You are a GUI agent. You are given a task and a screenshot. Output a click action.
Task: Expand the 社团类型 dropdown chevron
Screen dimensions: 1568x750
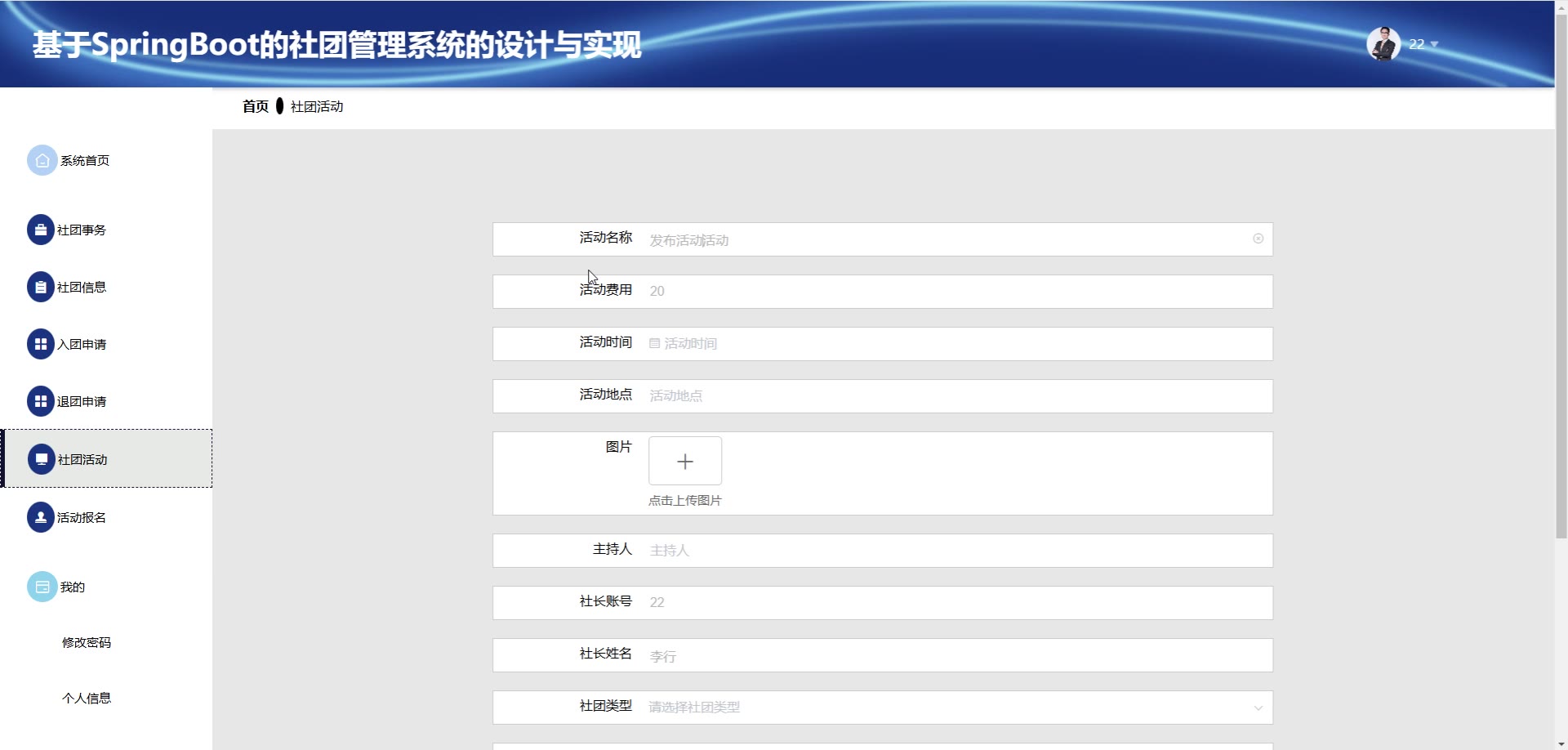(x=1258, y=708)
